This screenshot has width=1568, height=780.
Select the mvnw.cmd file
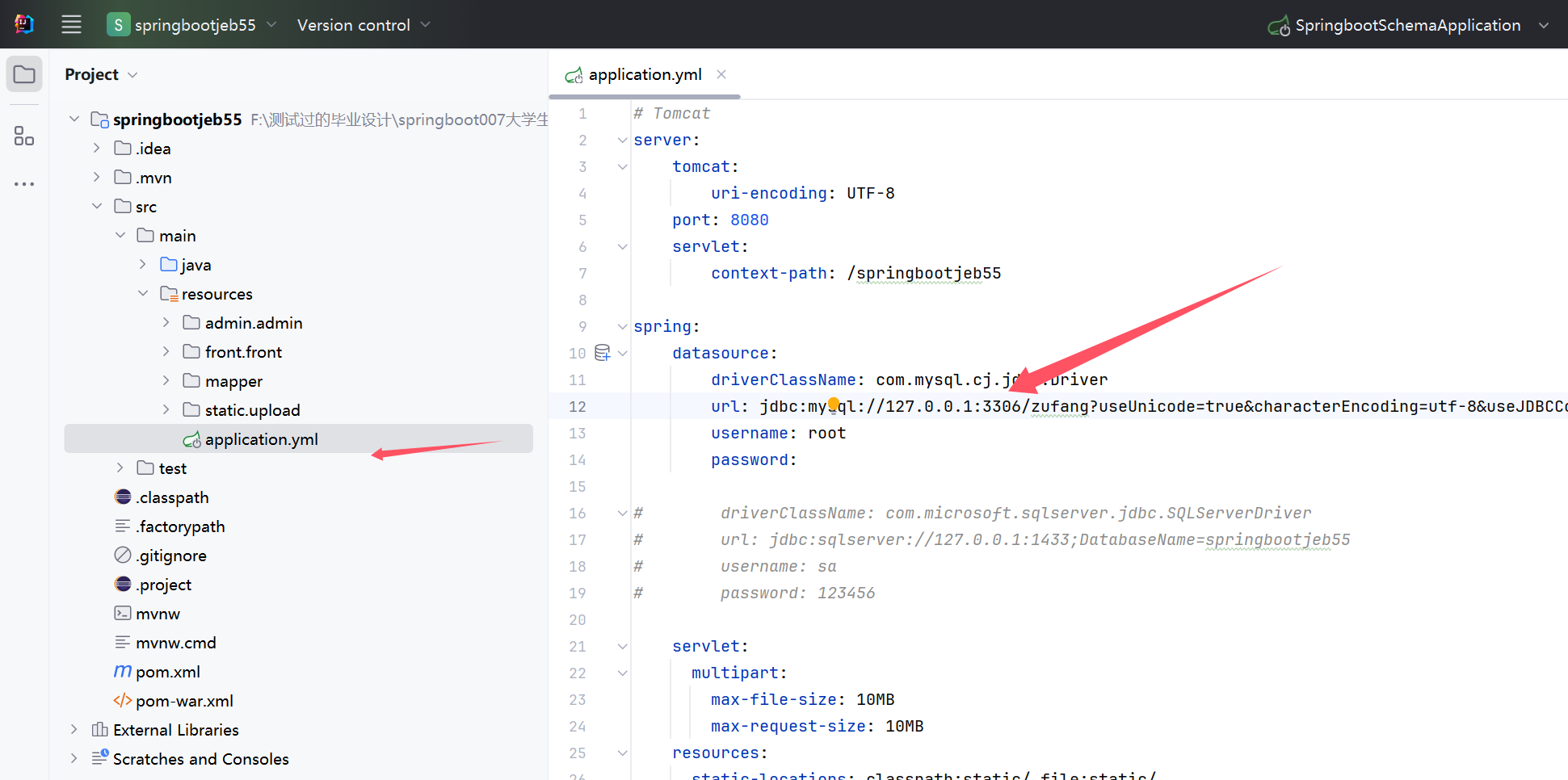click(x=175, y=643)
